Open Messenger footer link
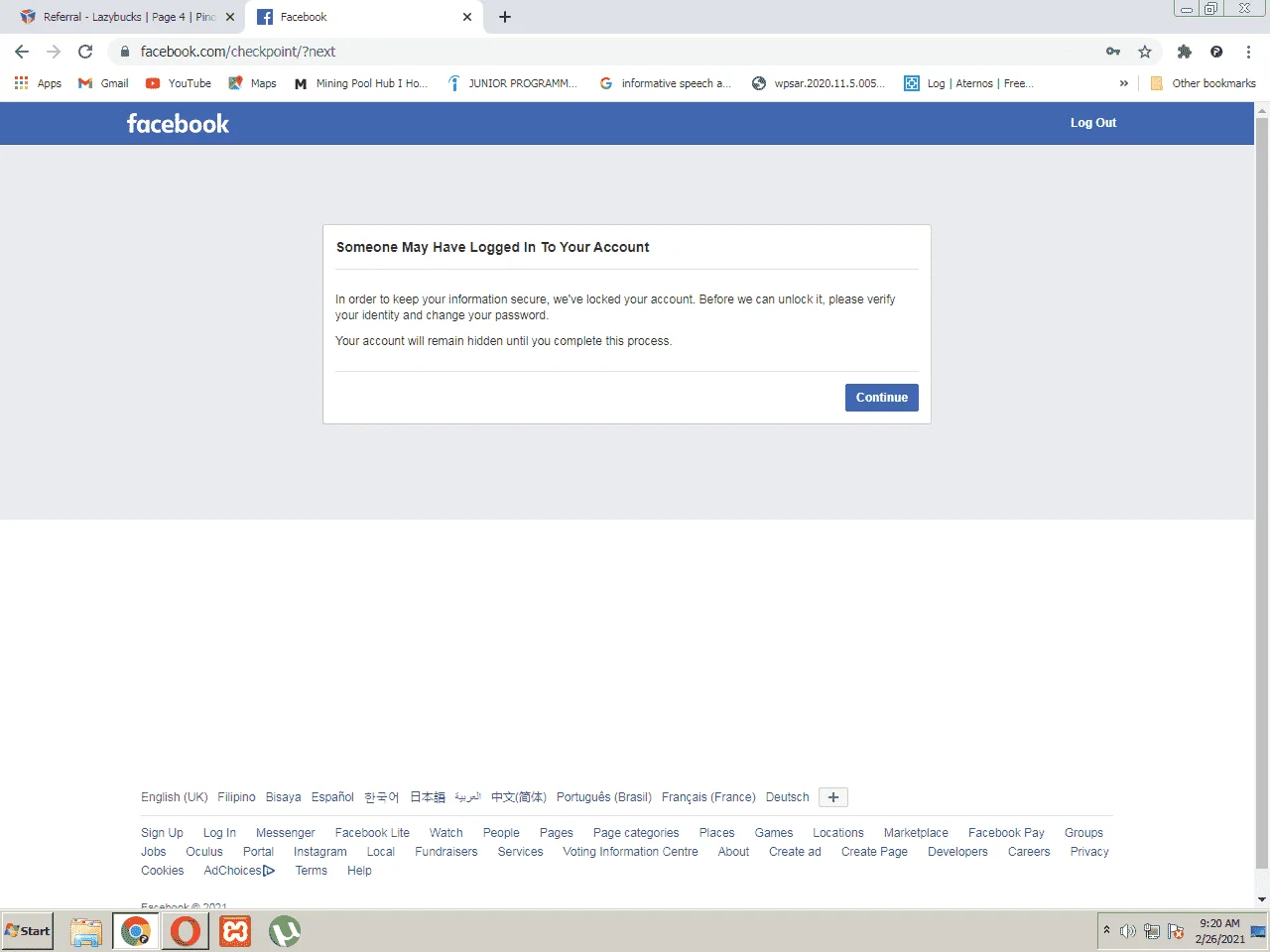This screenshot has width=1270, height=952. pos(285,833)
